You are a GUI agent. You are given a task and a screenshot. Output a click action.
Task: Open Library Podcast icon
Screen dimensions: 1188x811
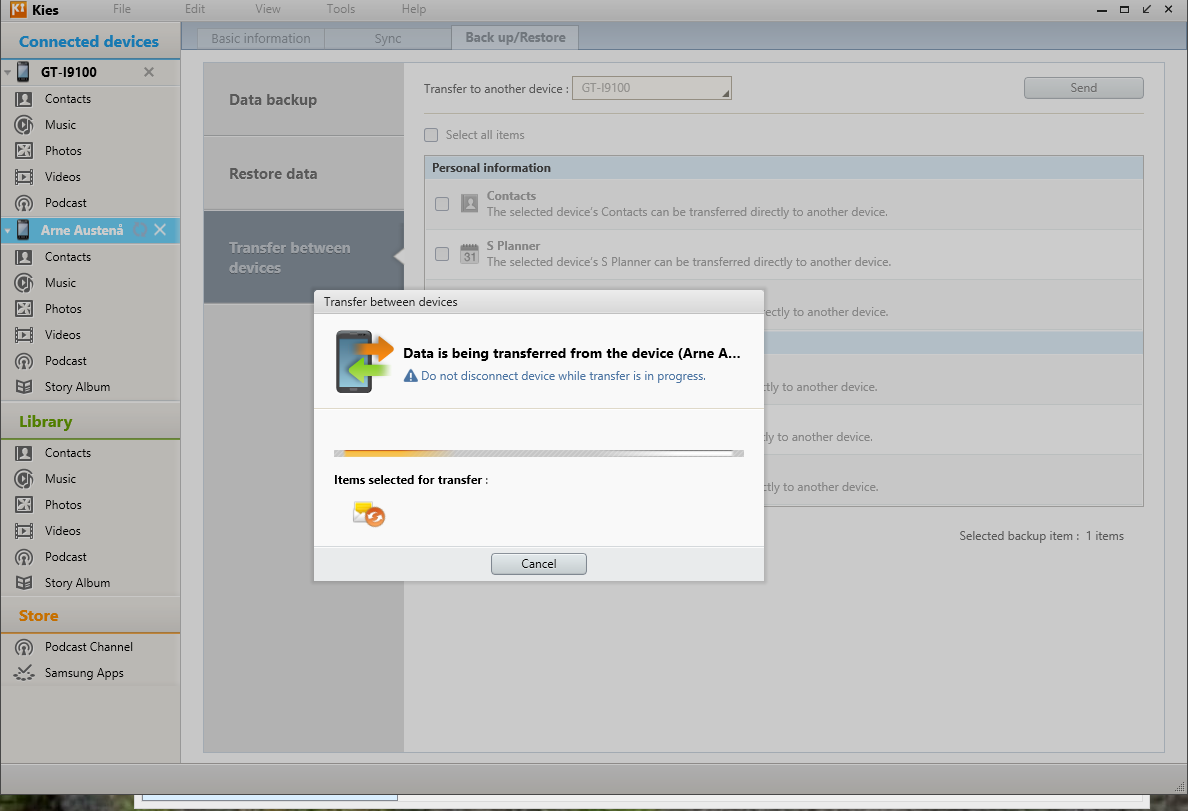click(24, 557)
